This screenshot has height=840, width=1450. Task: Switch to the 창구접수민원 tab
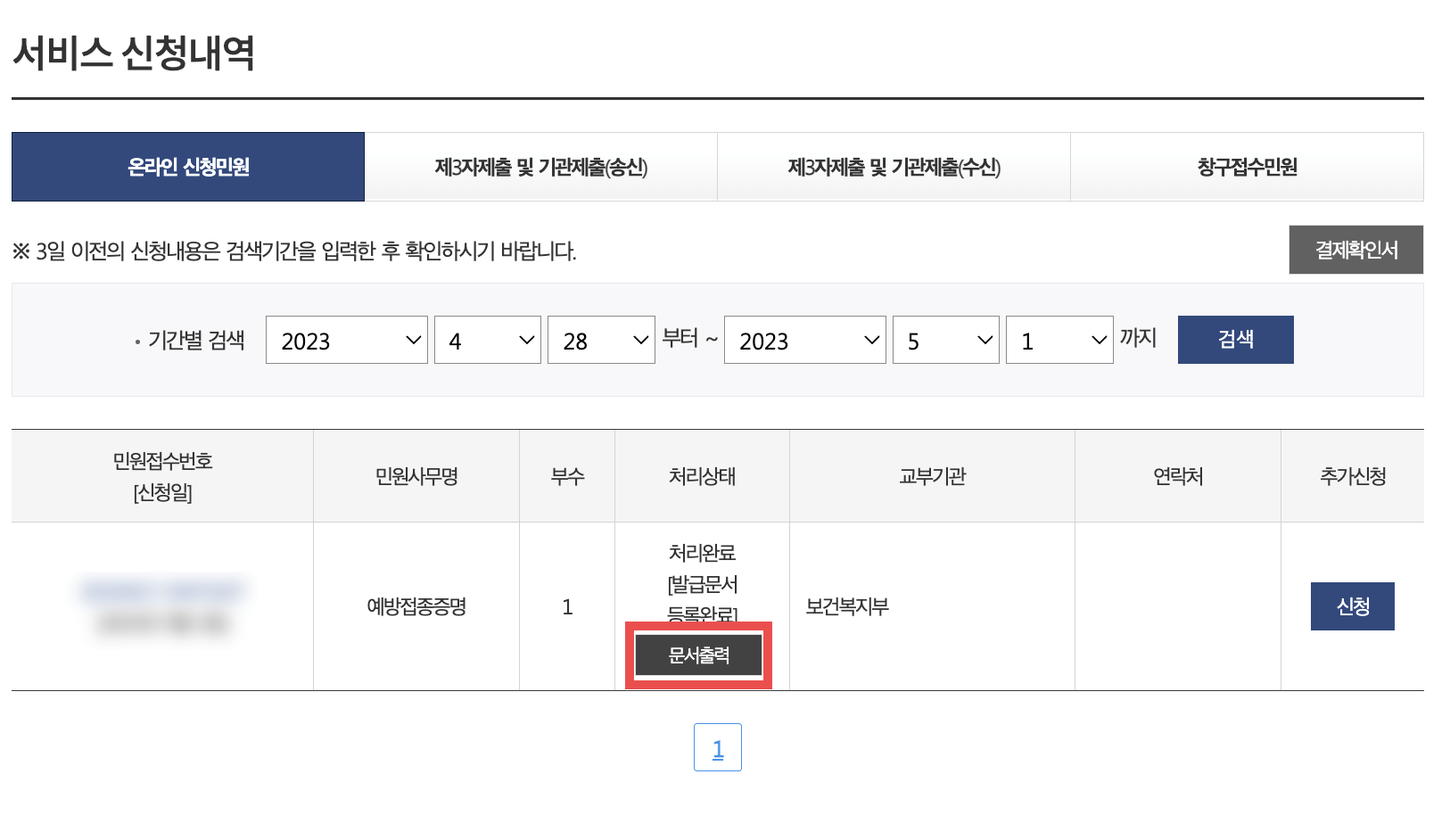(x=1247, y=166)
